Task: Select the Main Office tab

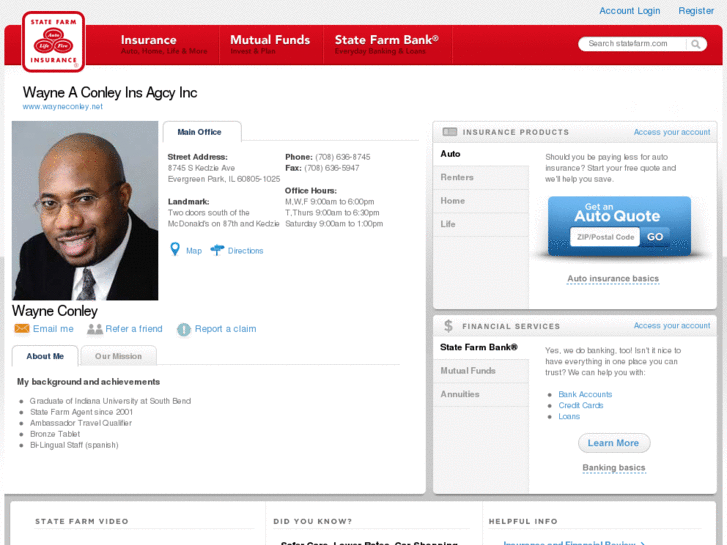Action: pyautogui.click(x=202, y=132)
